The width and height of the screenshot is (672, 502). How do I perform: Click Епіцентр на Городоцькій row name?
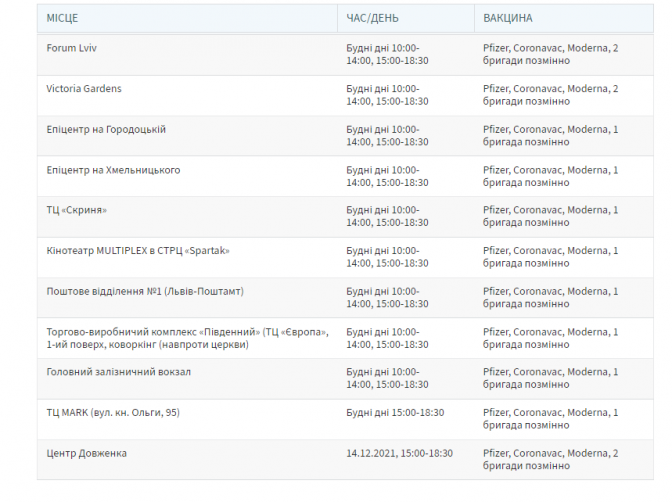(x=106, y=129)
